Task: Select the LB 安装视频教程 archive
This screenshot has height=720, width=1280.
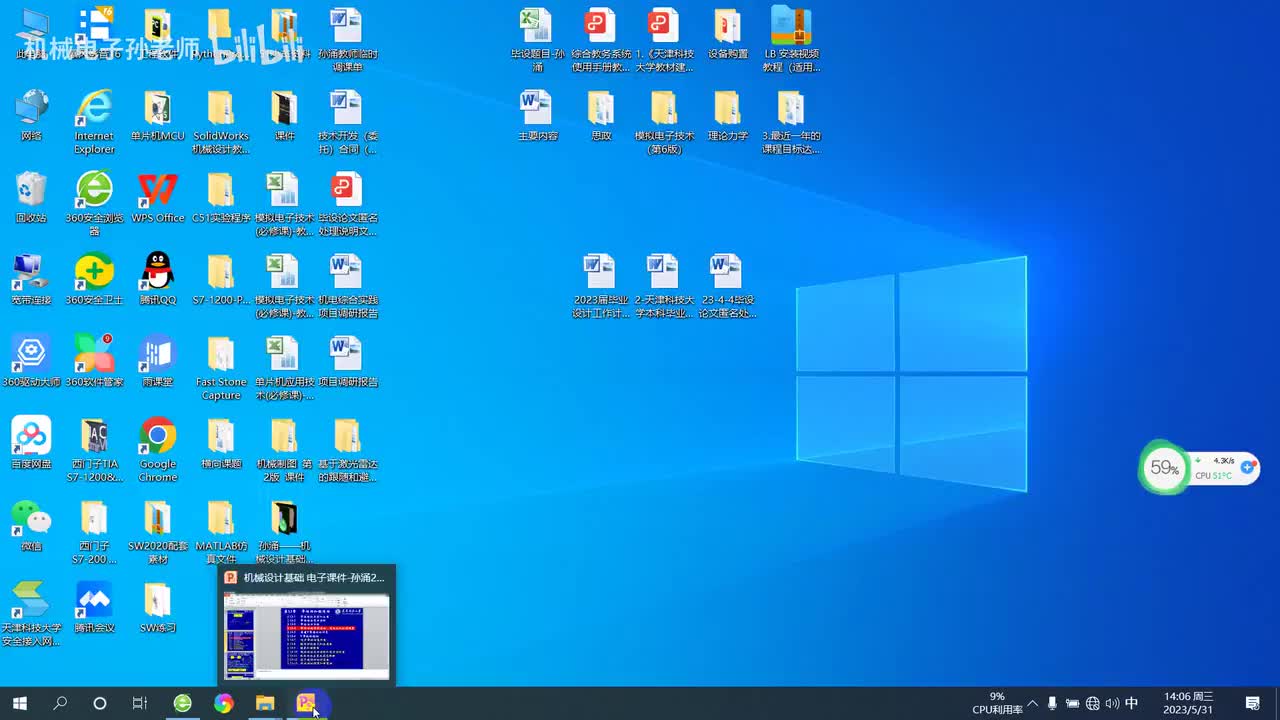Action: [x=791, y=40]
